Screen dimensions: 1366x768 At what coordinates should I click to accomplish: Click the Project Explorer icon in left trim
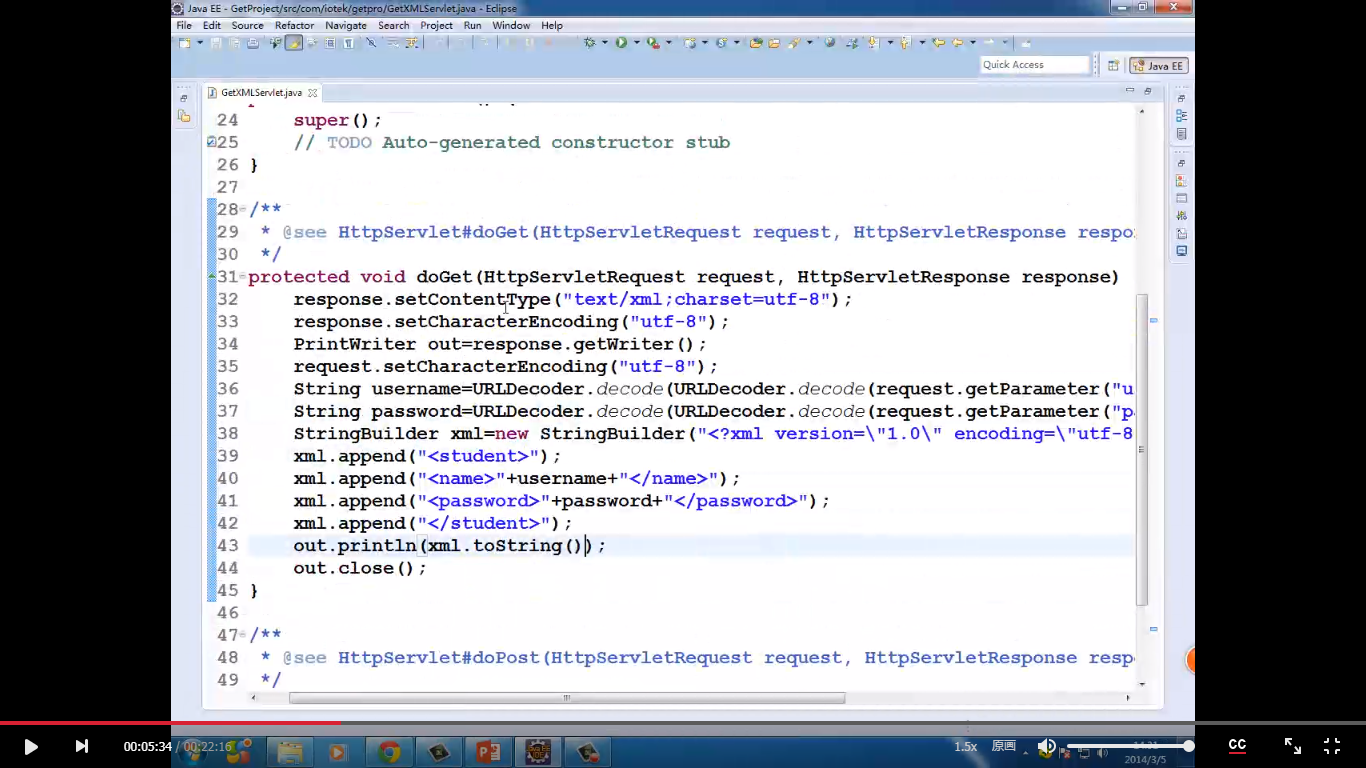[184, 116]
